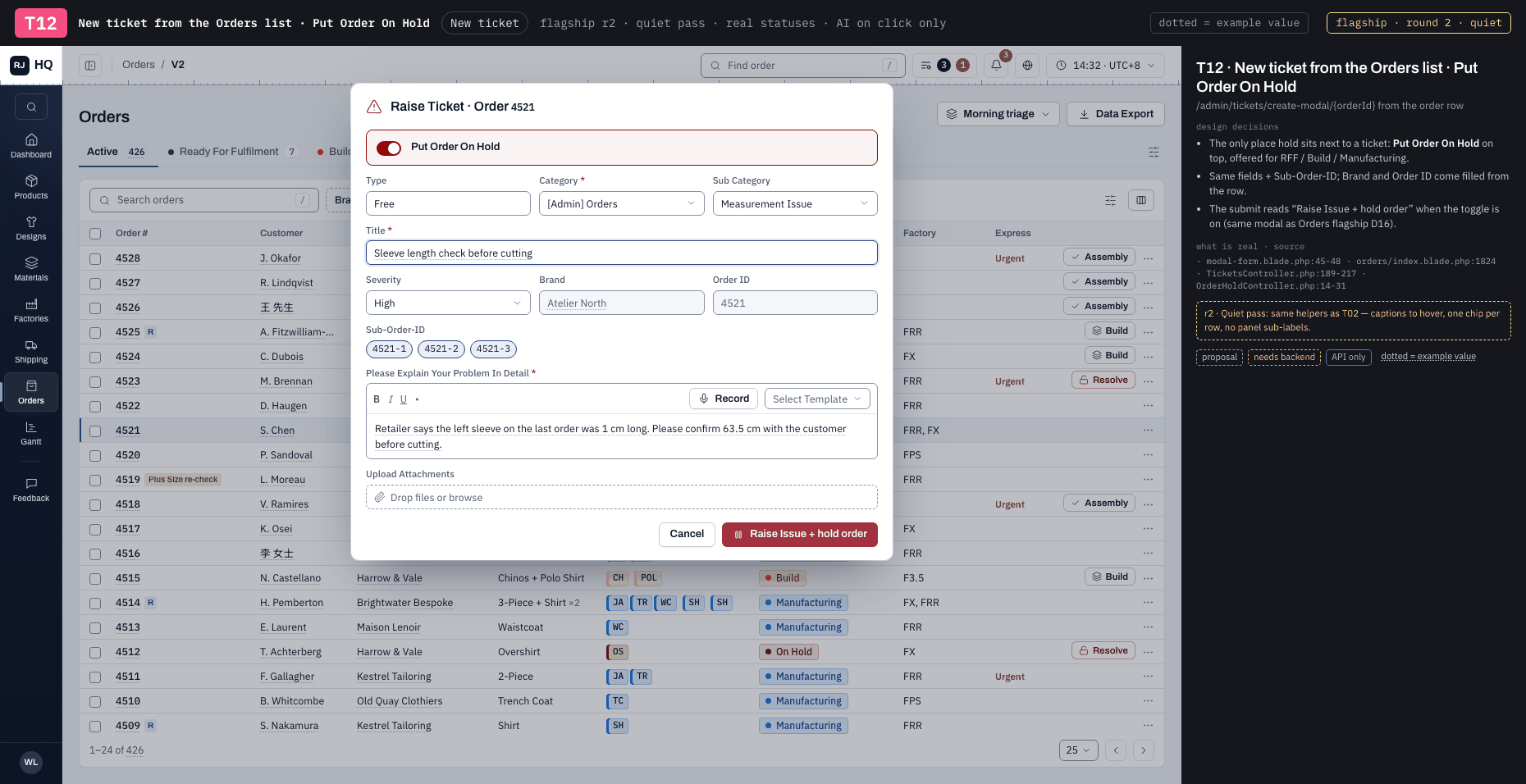Cancel the Raise Ticket dialog
Image resolution: width=1526 pixels, height=784 pixels.
pyautogui.click(x=687, y=534)
